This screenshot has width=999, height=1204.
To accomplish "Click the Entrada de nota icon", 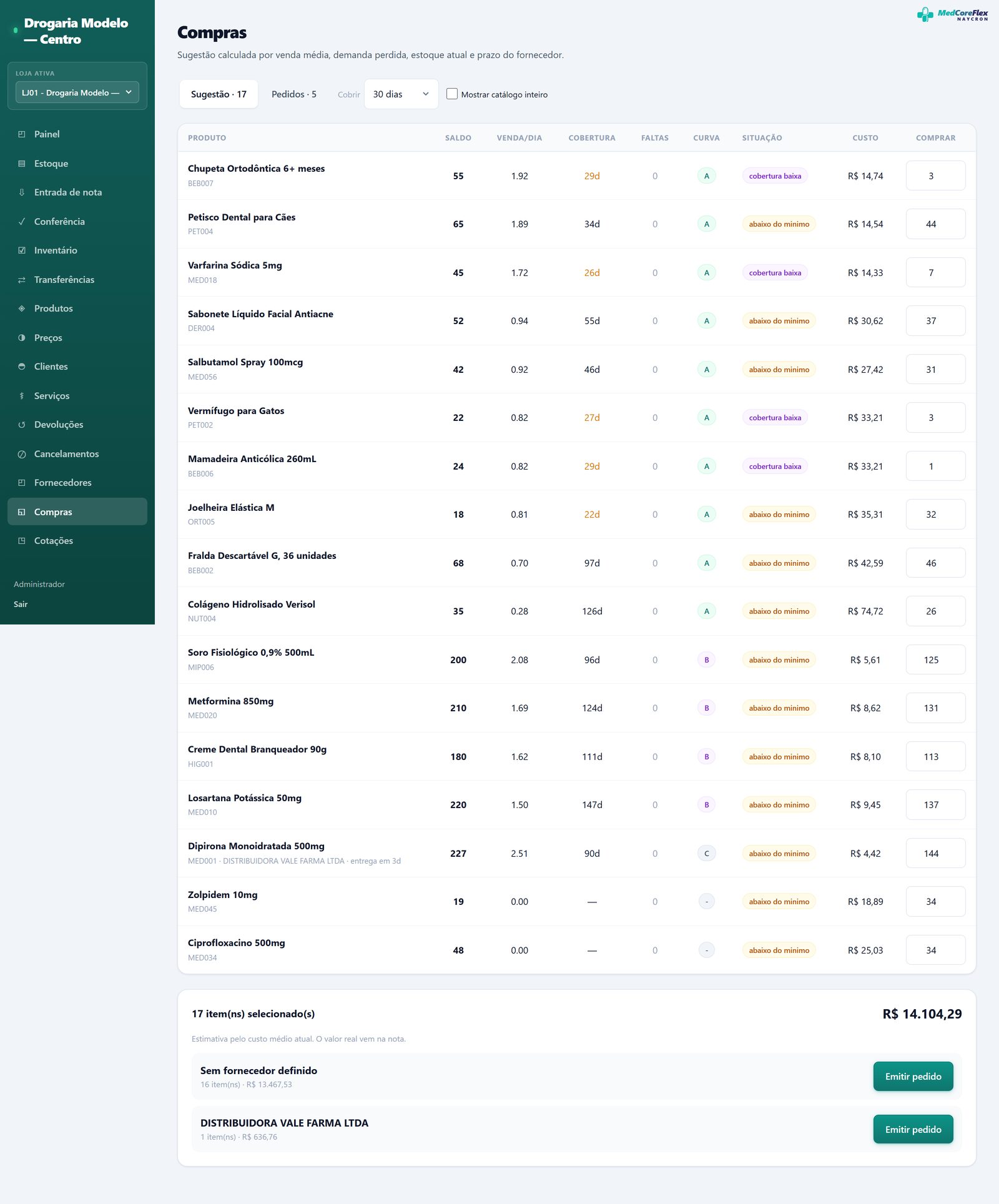I will click(22, 192).
